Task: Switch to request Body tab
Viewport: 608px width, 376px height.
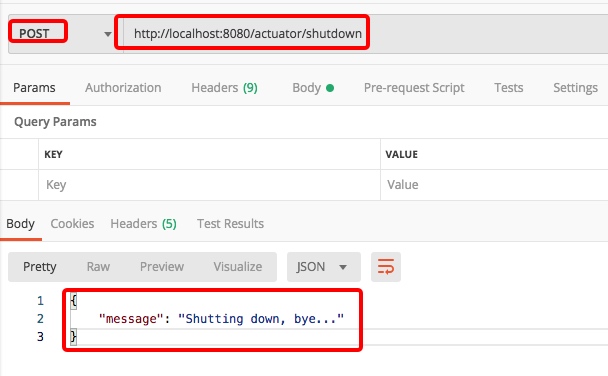Action: (313, 88)
